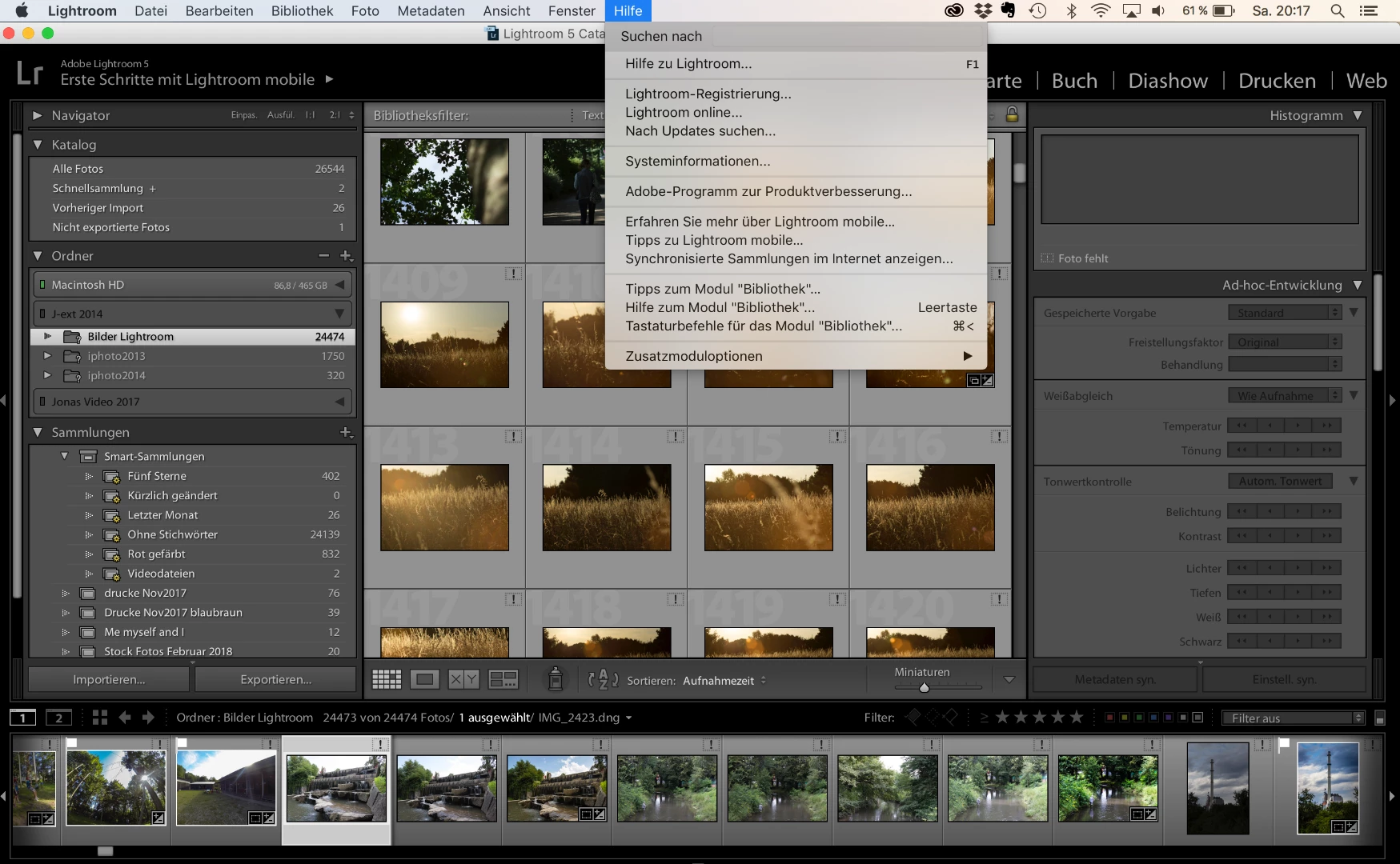Collapse the Histogramm panel
1400x864 pixels.
point(1358,115)
